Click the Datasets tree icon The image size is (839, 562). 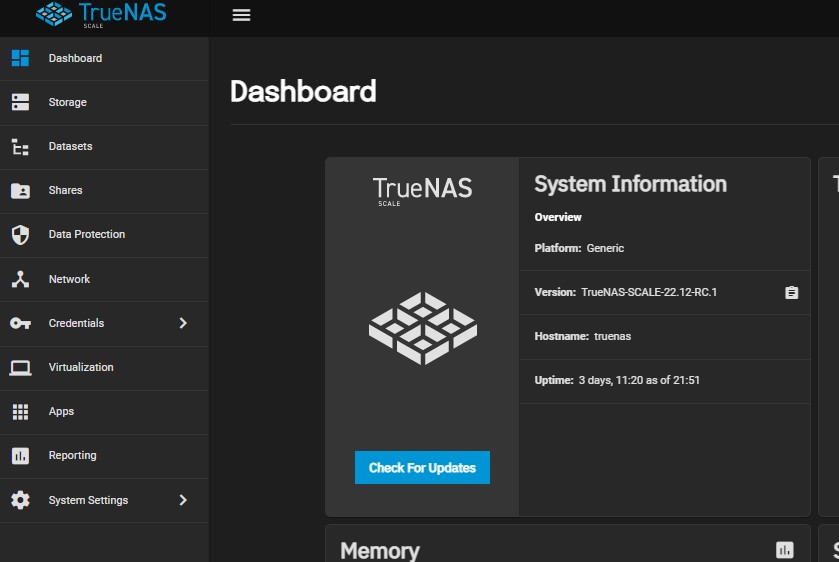20,146
